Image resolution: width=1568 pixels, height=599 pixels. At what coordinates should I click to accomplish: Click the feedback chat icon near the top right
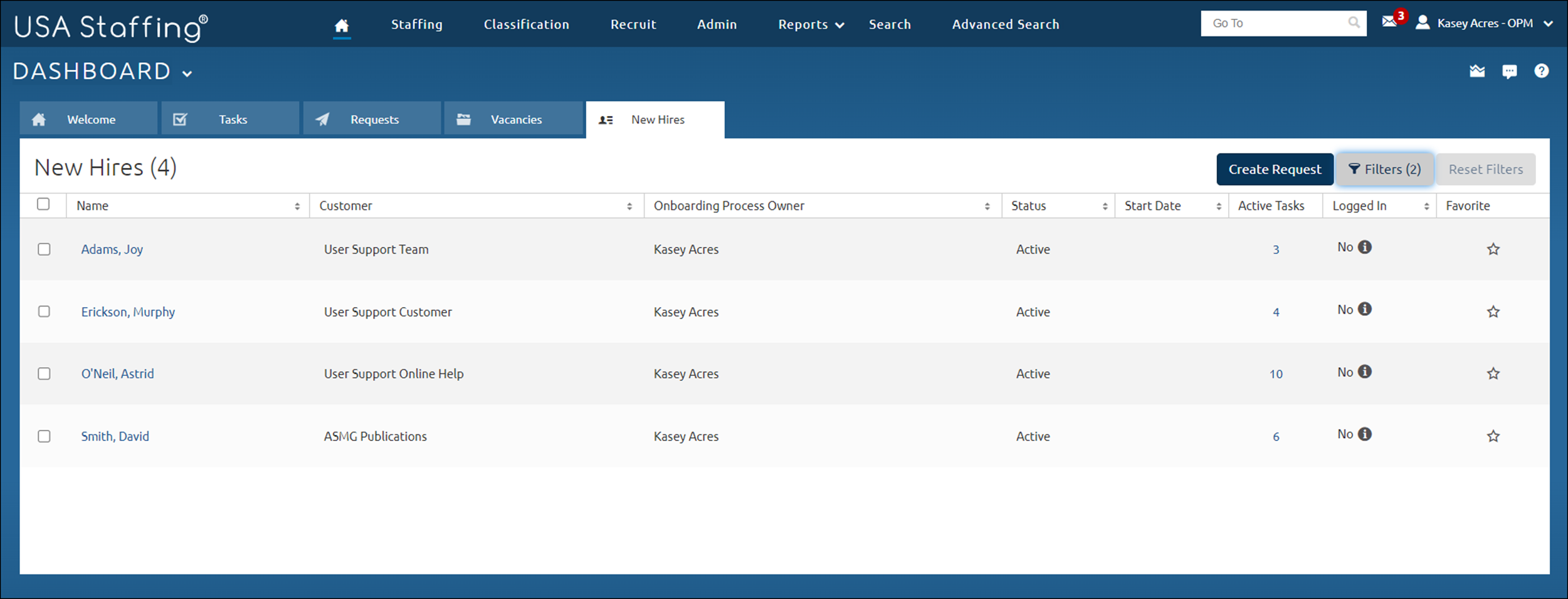point(1510,71)
